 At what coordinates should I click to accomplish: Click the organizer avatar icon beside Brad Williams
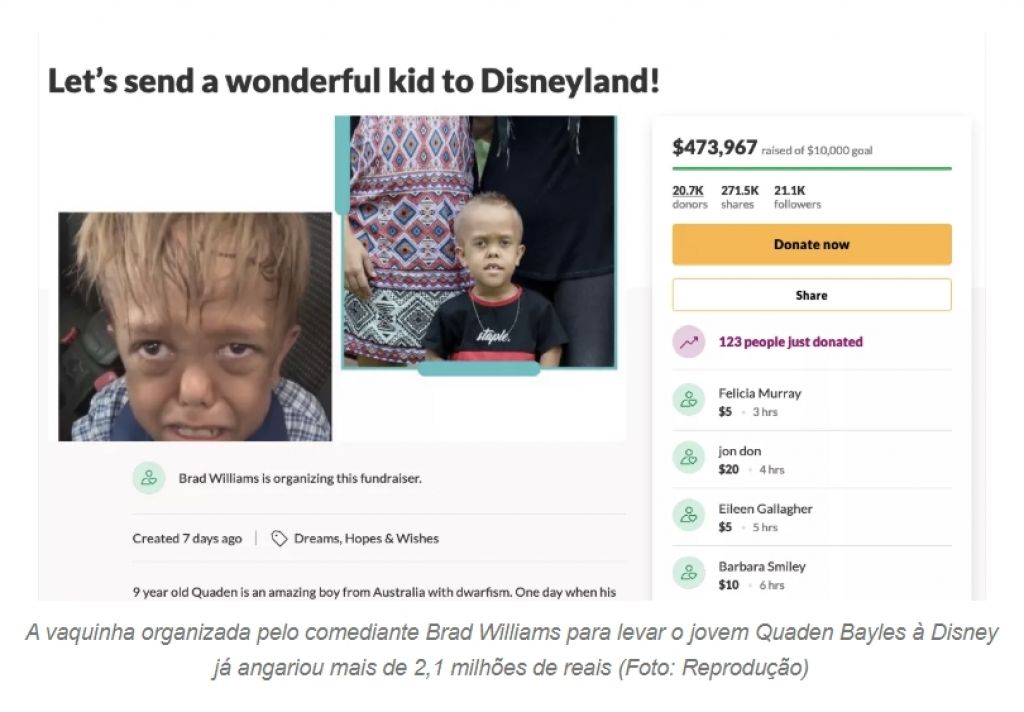coord(149,478)
